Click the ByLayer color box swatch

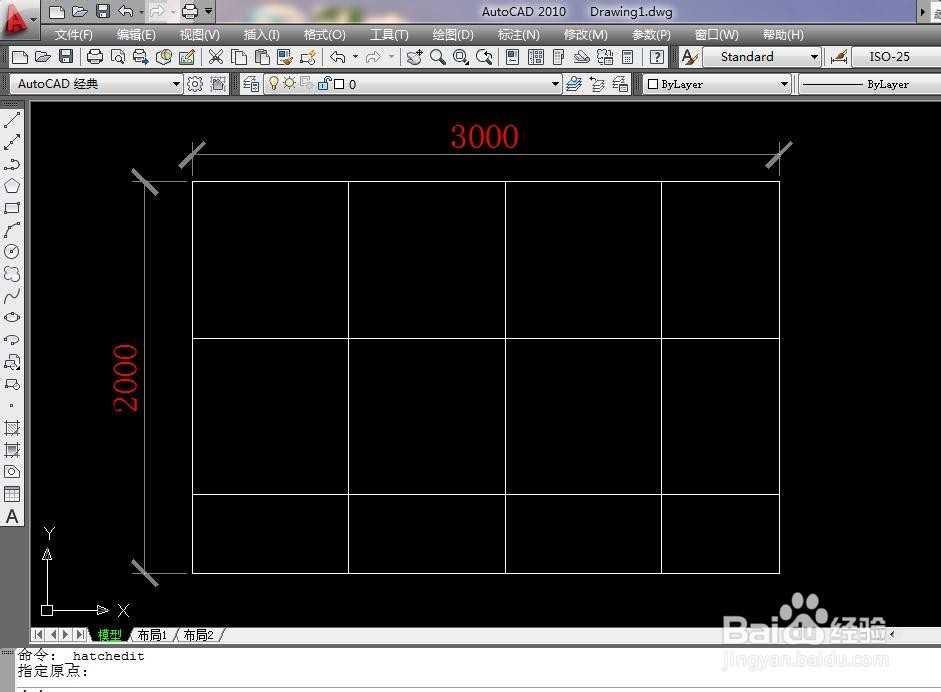pos(653,85)
